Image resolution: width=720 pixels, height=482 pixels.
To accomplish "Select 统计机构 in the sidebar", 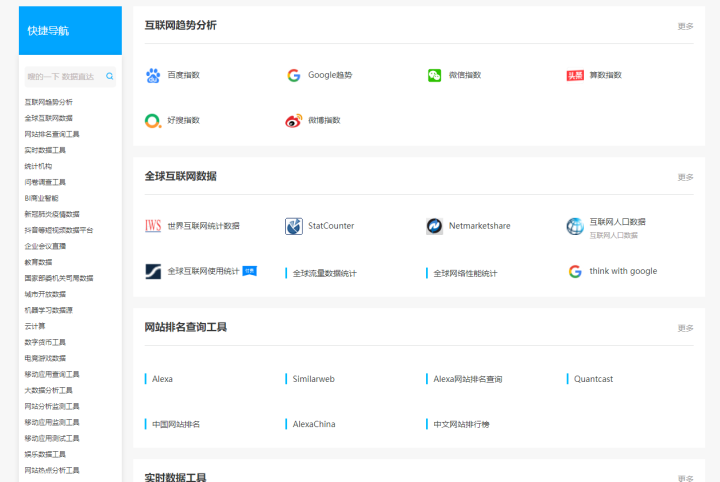I will pyautogui.click(x=38, y=166).
